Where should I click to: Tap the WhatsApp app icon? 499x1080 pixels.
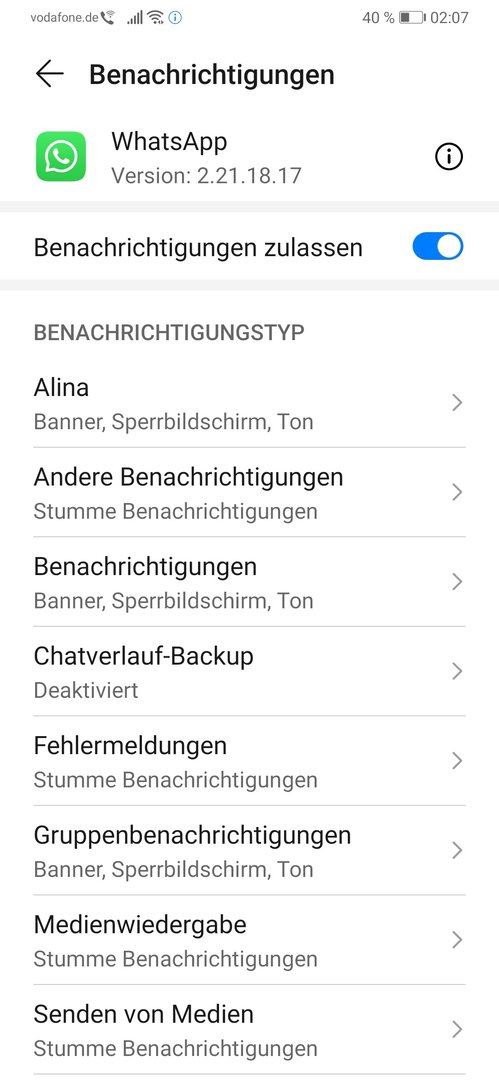click(x=61, y=157)
